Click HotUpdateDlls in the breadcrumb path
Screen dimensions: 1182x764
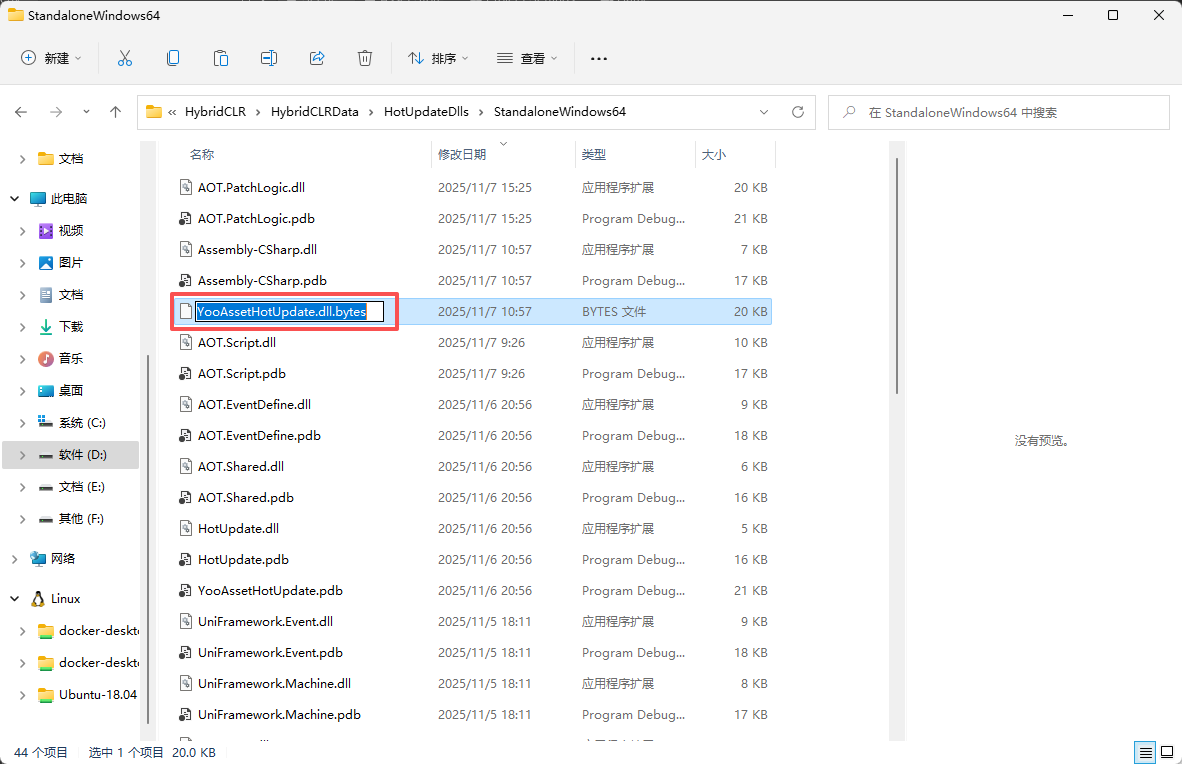(x=426, y=112)
